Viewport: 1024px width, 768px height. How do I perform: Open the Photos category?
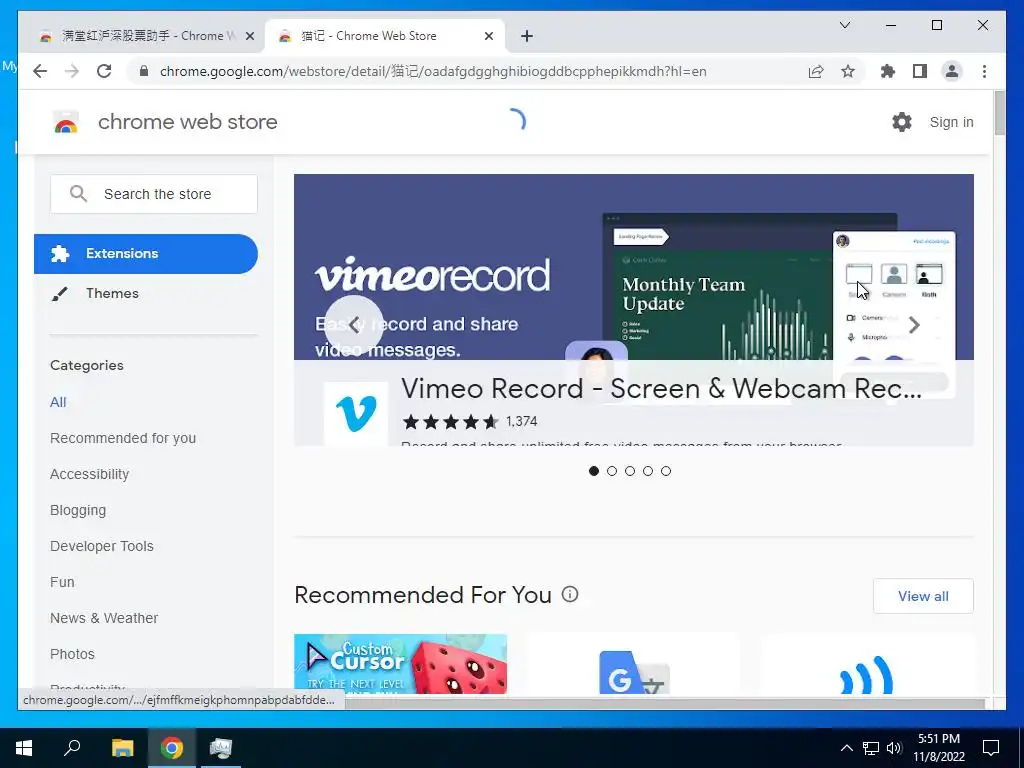point(72,654)
